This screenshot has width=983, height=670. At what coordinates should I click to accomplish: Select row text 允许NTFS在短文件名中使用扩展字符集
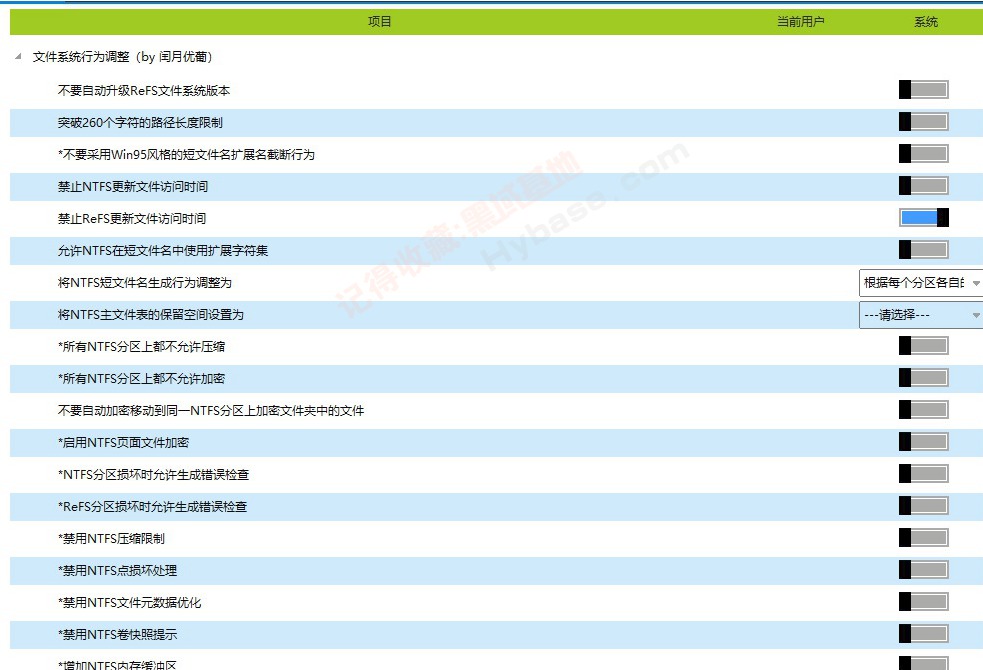coord(163,251)
